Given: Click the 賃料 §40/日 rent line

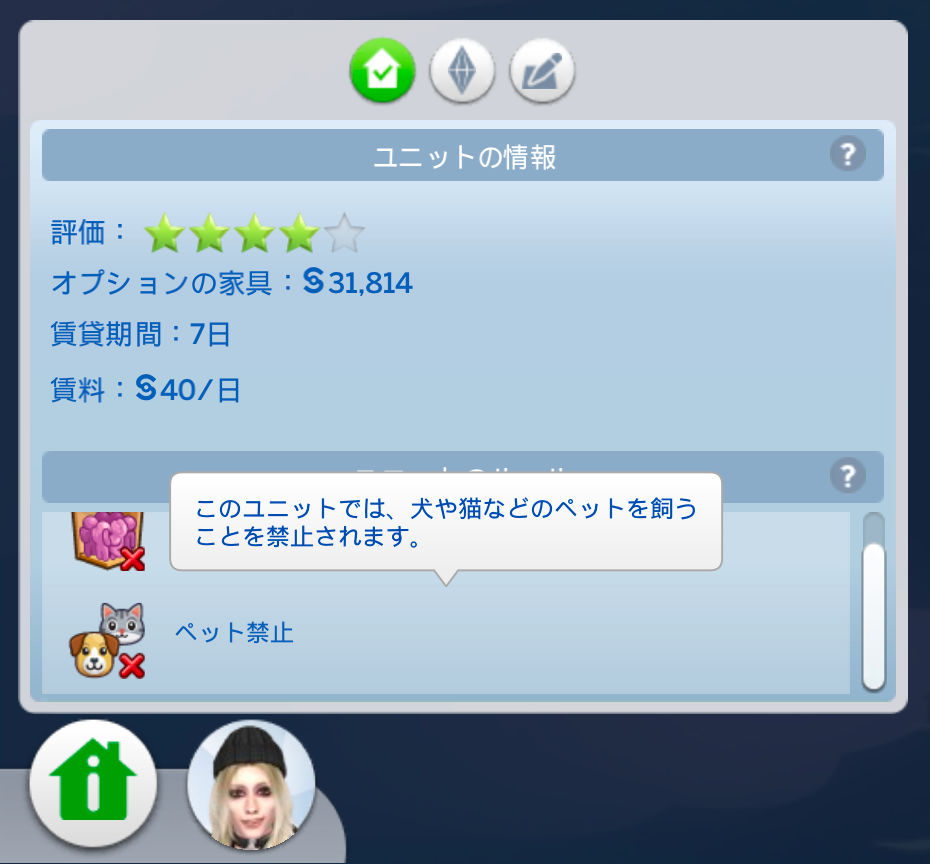Looking at the screenshot, I should [146, 390].
